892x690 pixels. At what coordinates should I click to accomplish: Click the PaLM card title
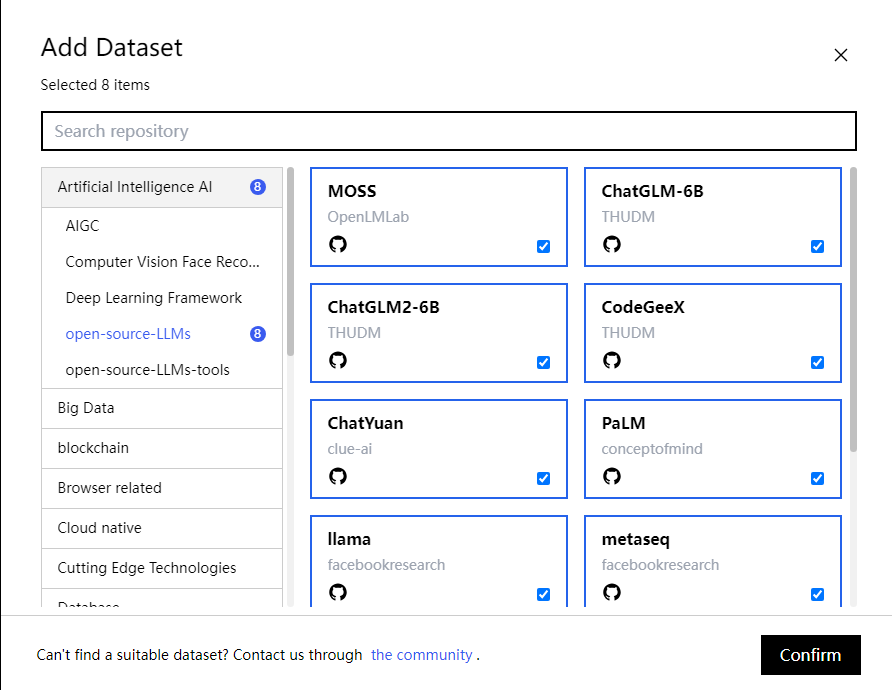click(623, 423)
